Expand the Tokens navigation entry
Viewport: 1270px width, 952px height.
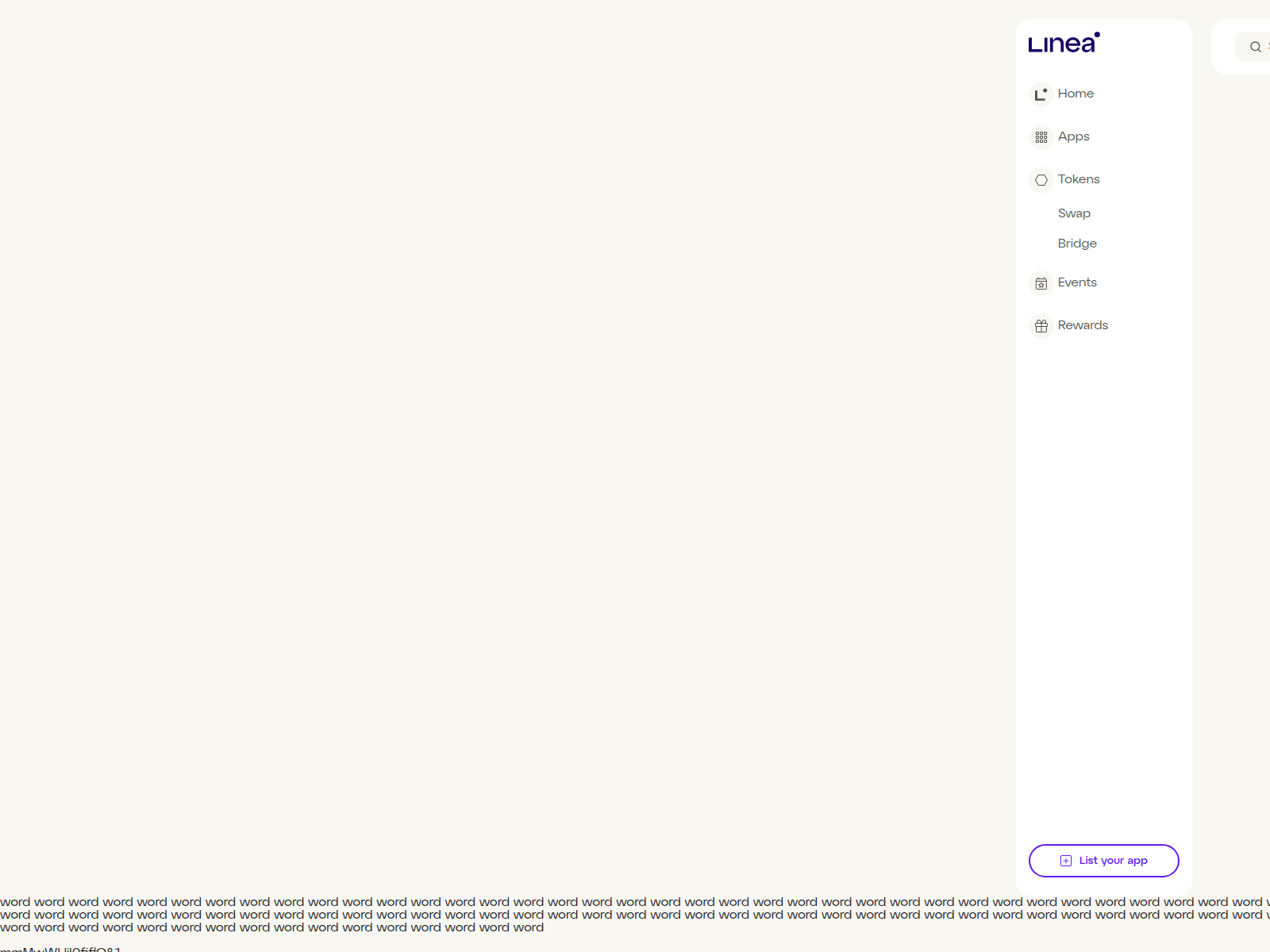(x=1079, y=179)
